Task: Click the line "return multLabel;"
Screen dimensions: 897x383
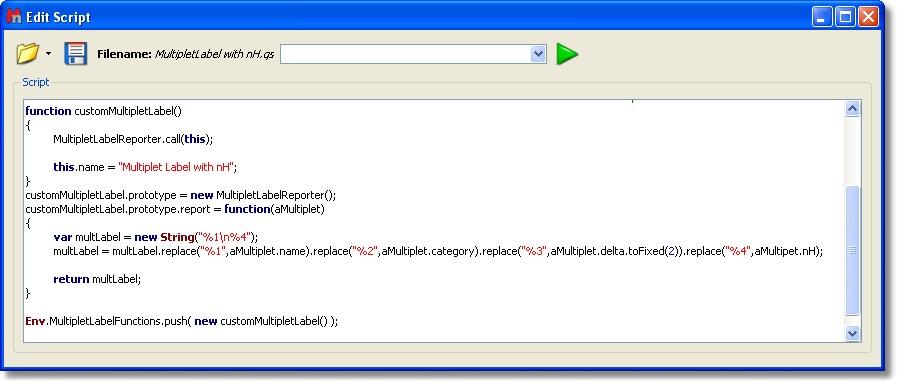Action: point(97,279)
